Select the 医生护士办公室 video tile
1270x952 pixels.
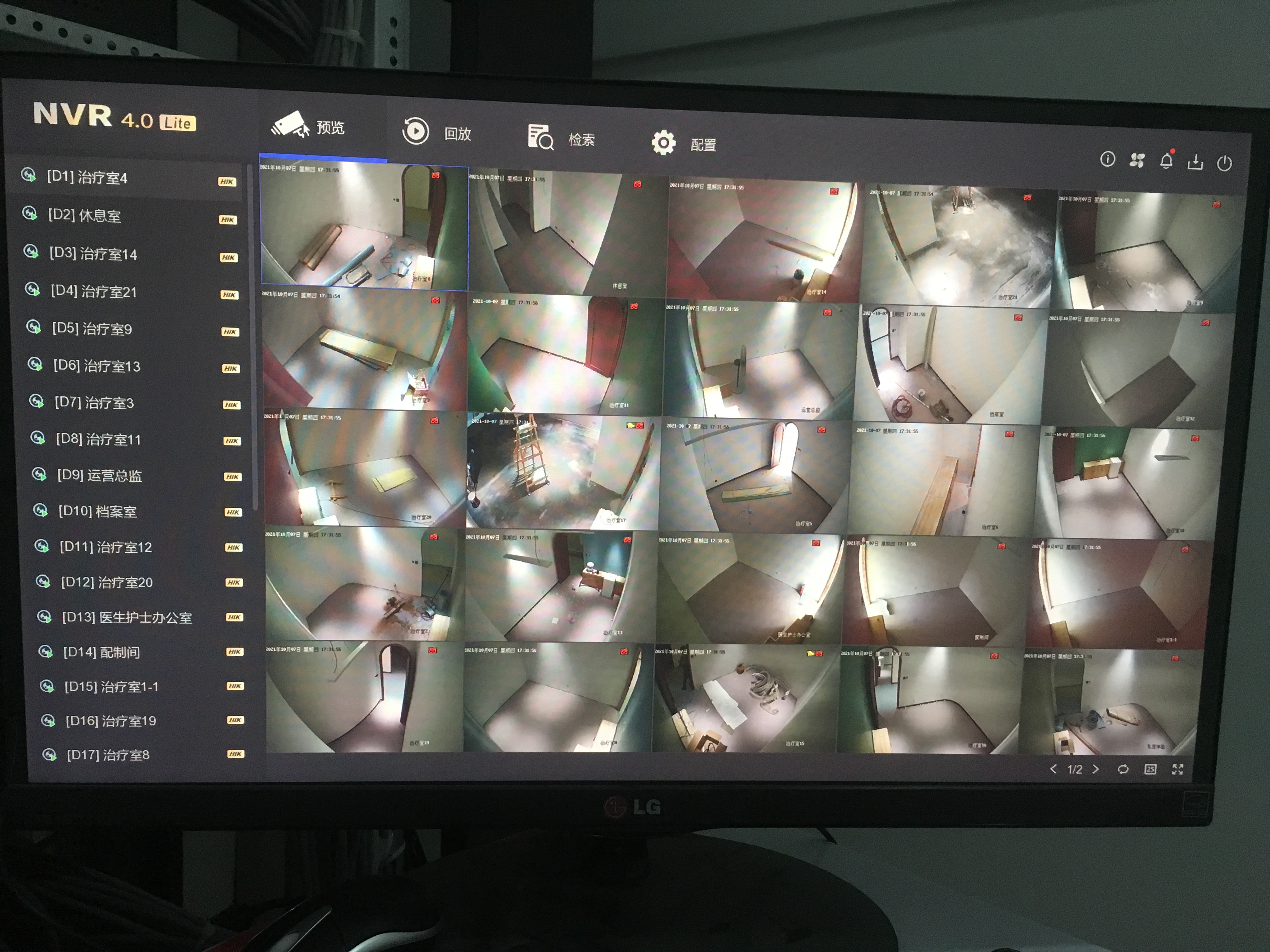[x=750, y=588]
